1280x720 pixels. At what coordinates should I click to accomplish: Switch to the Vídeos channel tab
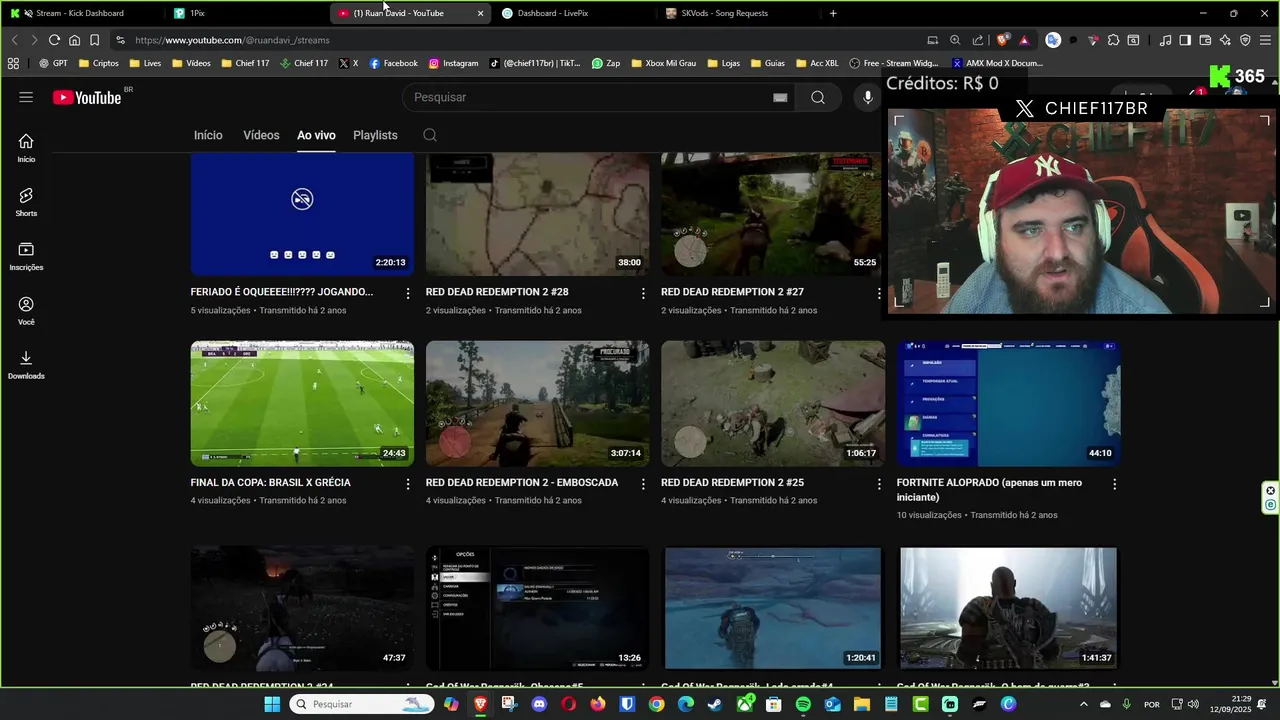261,135
